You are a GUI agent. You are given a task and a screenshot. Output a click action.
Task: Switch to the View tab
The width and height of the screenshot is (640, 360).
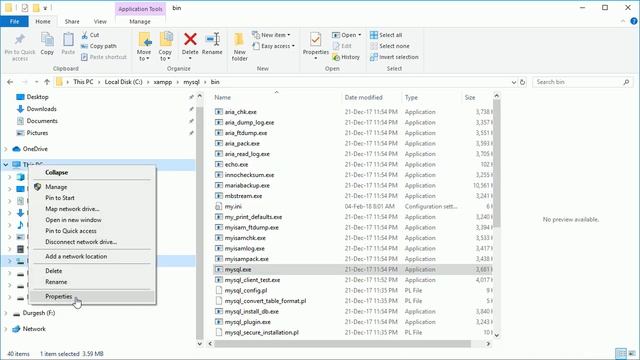click(x=100, y=21)
